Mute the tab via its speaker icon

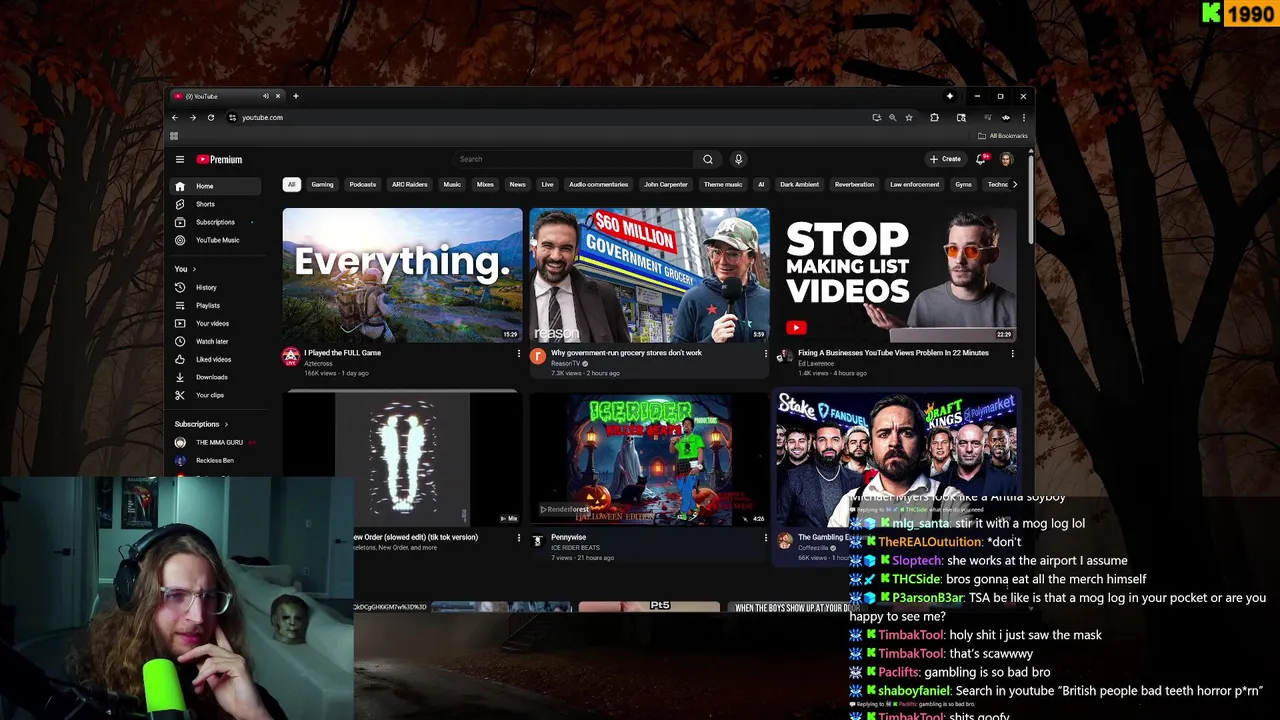265,96
